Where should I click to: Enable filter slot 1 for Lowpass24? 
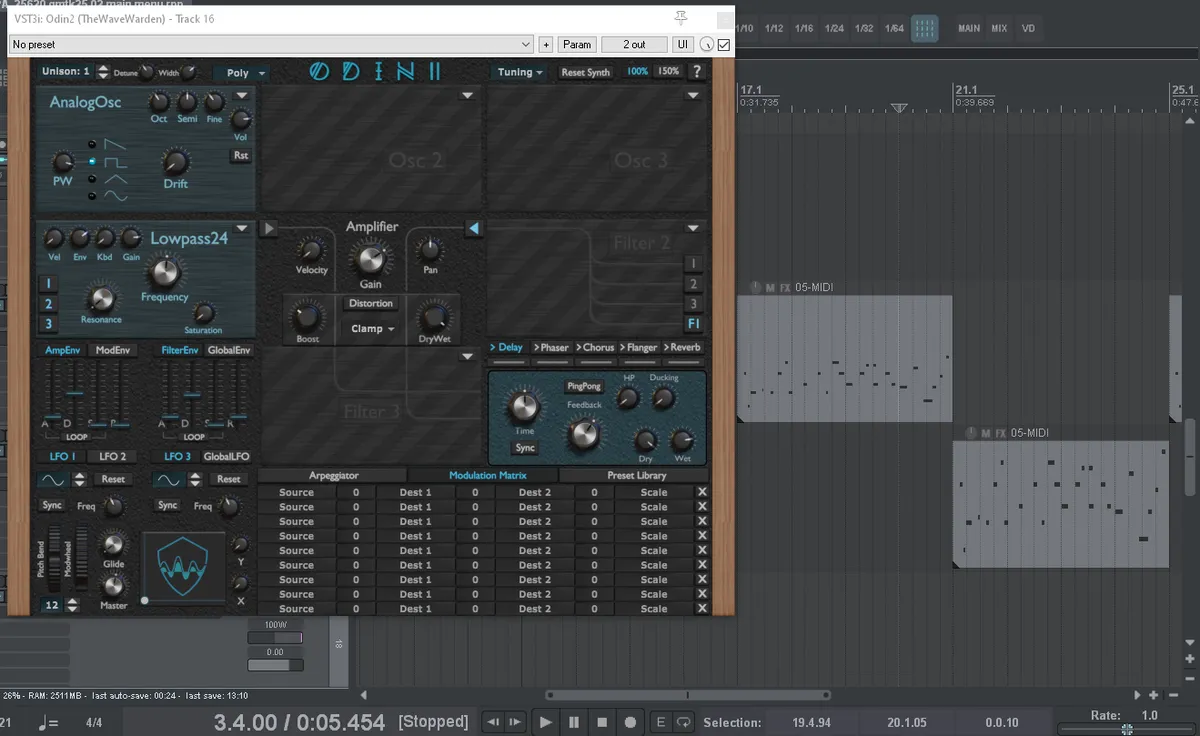point(47,284)
